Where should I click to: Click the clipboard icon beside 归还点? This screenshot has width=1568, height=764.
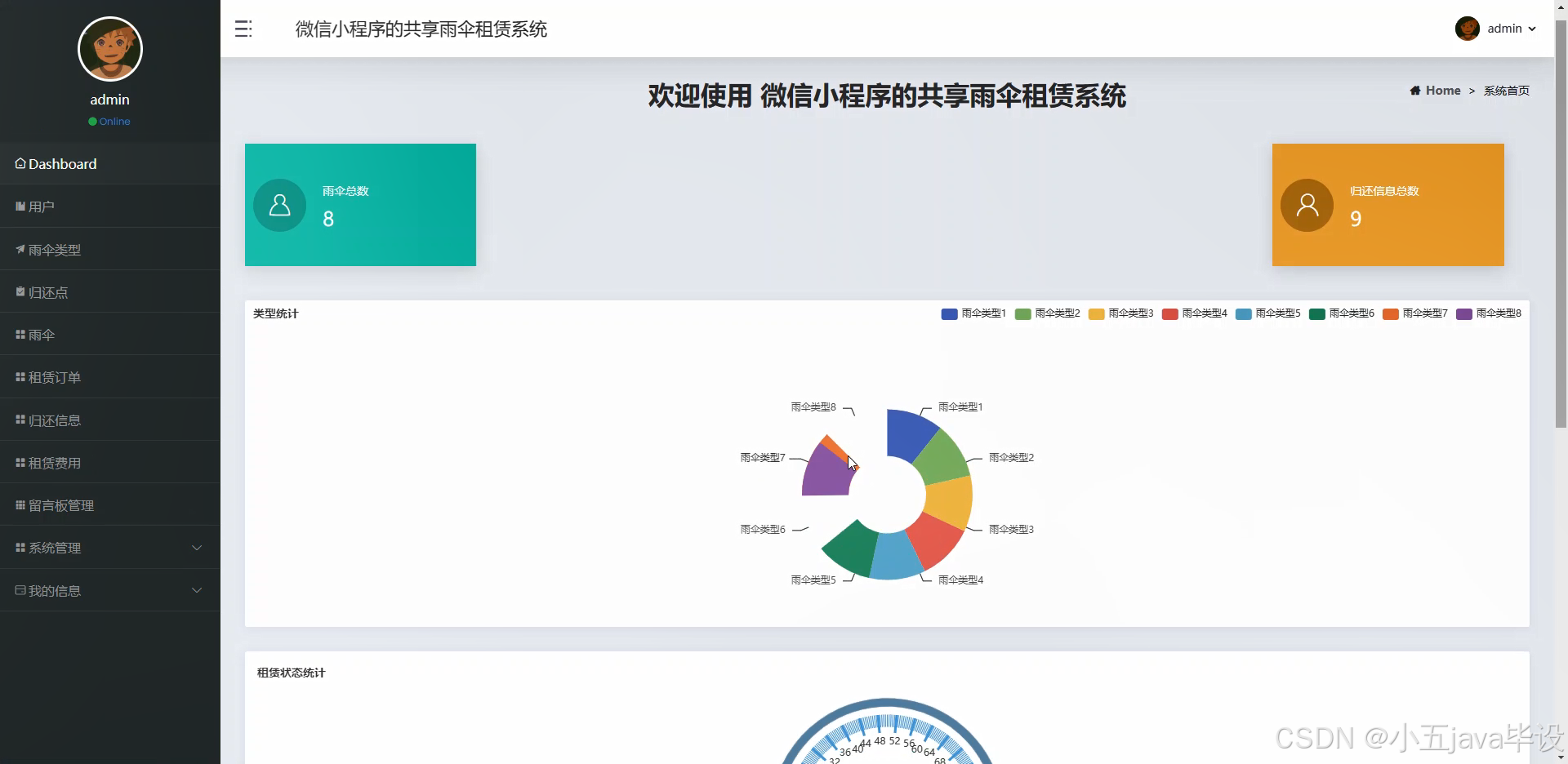(x=20, y=291)
